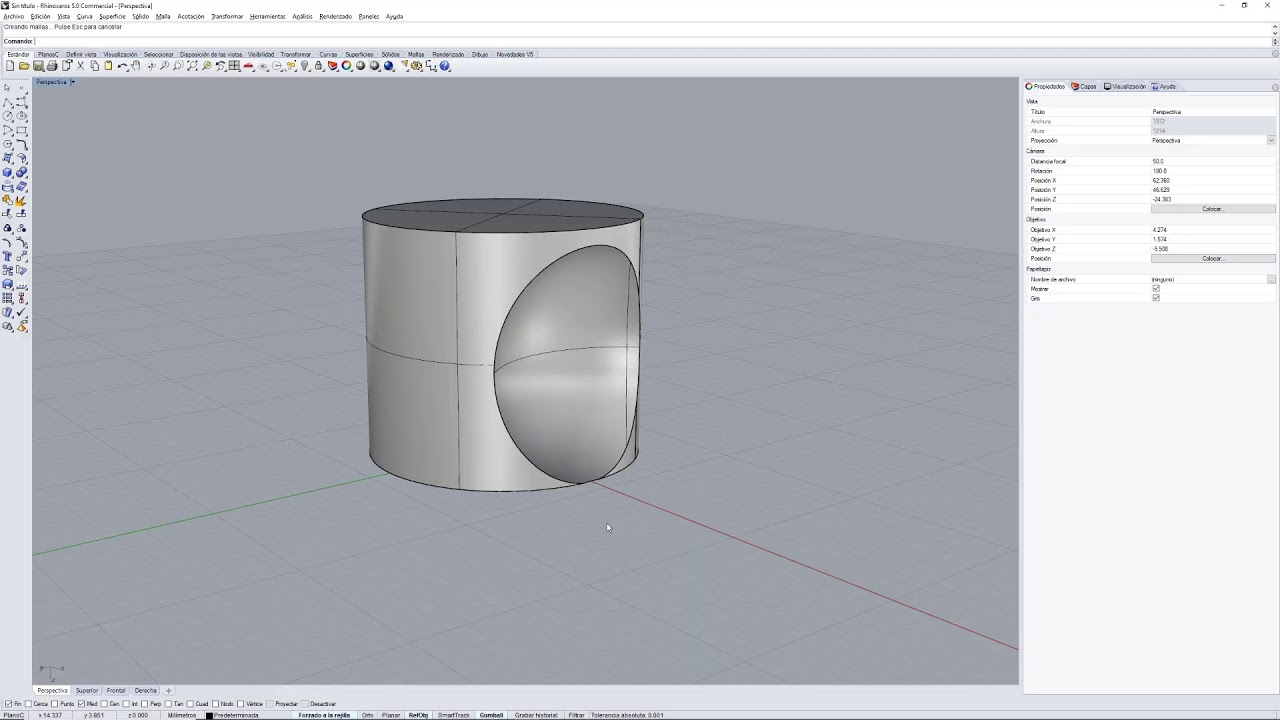Click the lightbulb Hide objects icon
The image size is (1280, 720).
[305, 66]
